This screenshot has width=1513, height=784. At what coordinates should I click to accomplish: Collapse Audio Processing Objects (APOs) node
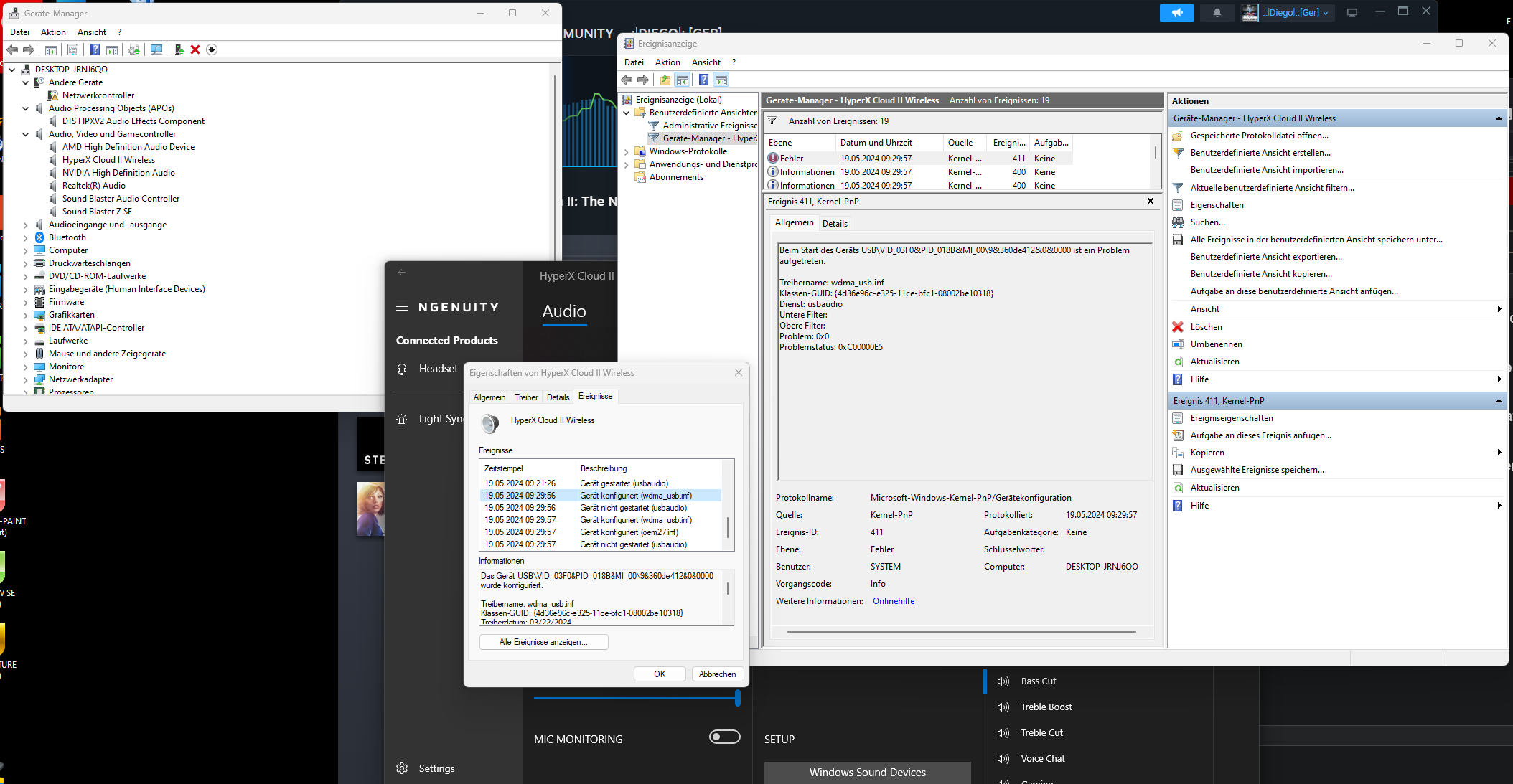[x=26, y=108]
